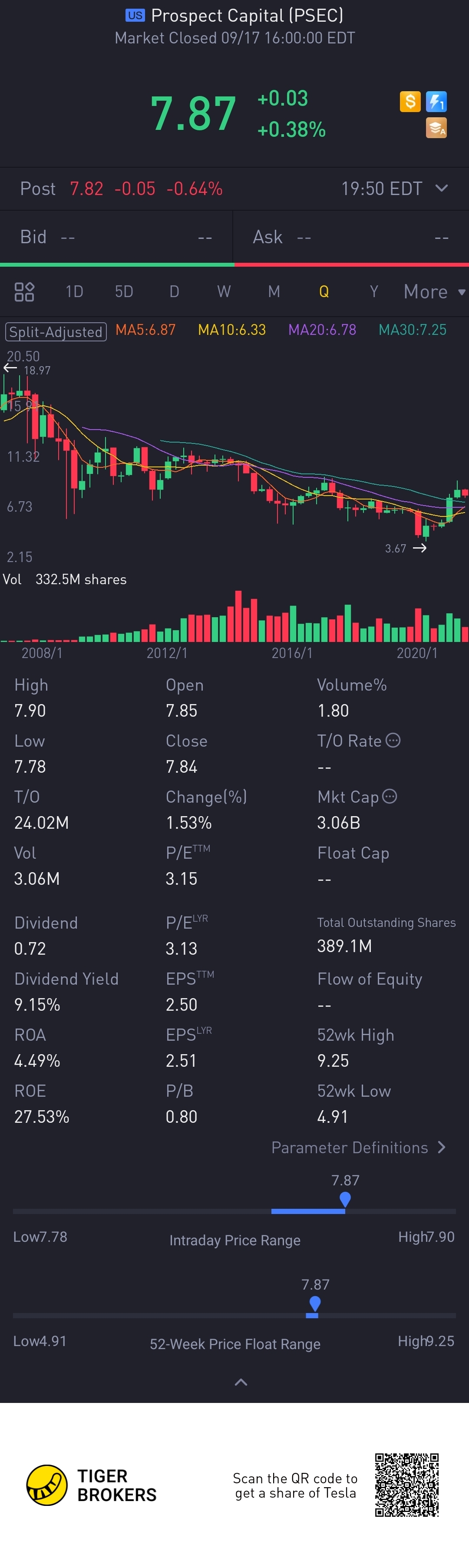Tap the 52-week range marker at 7.87
The height and width of the screenshot is (1568, 469).
point(314,1304)
